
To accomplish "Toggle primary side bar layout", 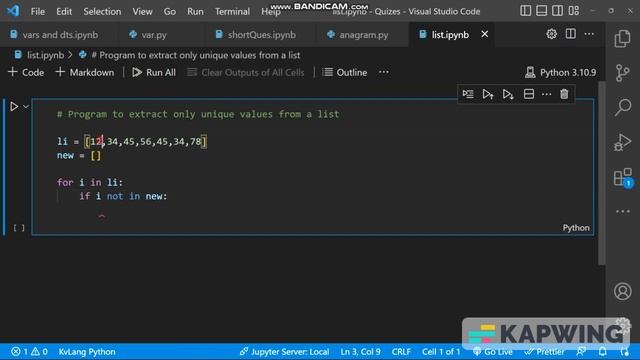I will click(x=526, y=11).
